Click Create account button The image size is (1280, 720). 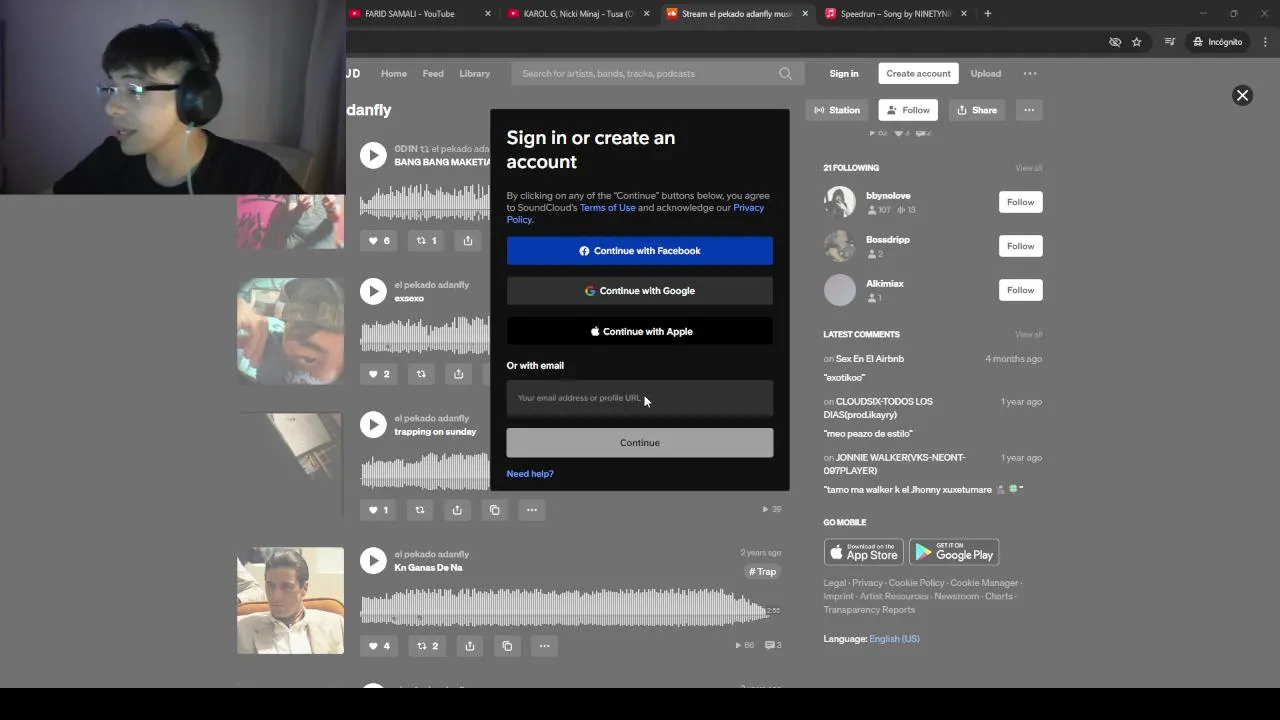coord(918,73)
